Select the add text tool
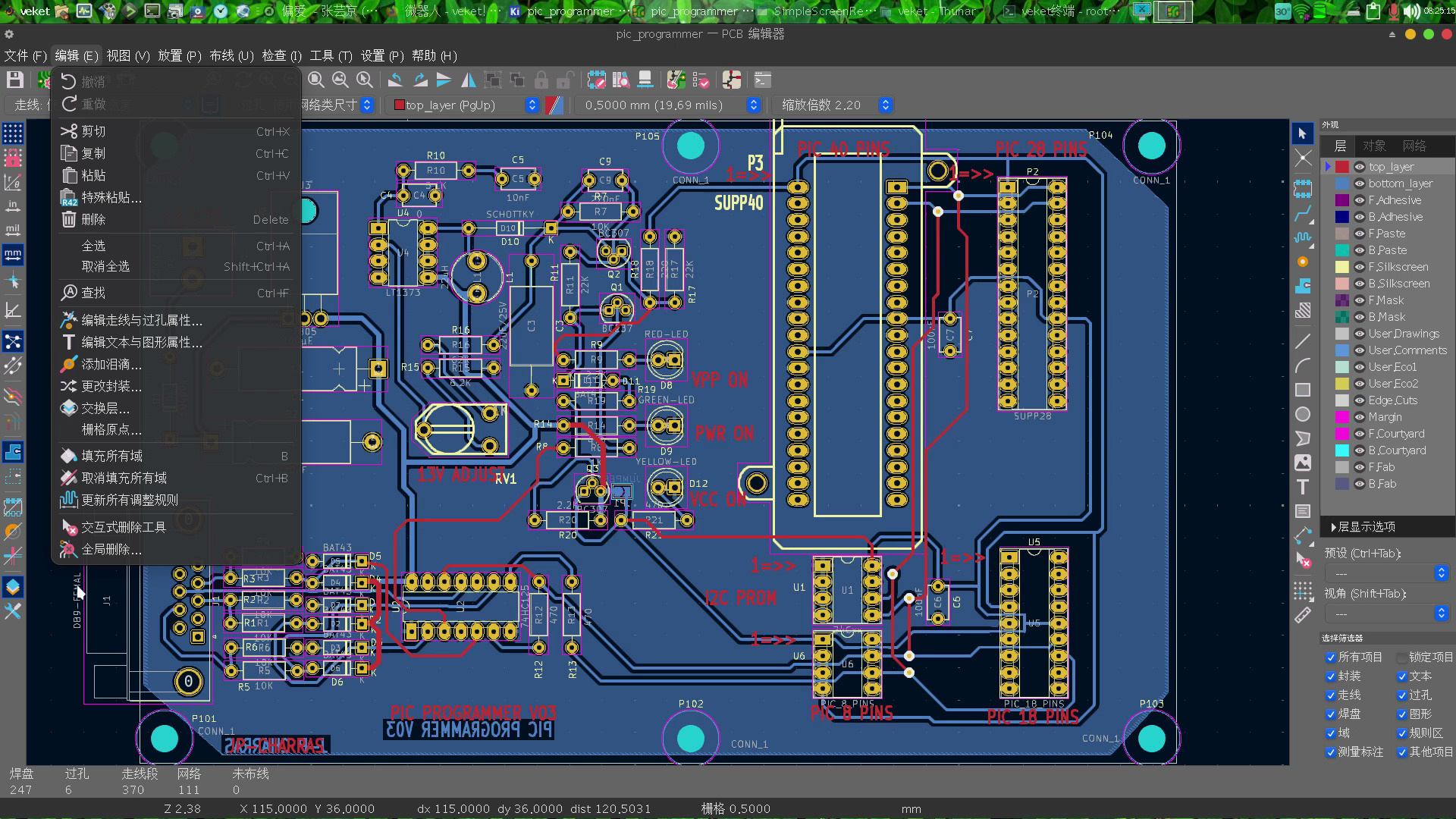 tap(1302, 487)
